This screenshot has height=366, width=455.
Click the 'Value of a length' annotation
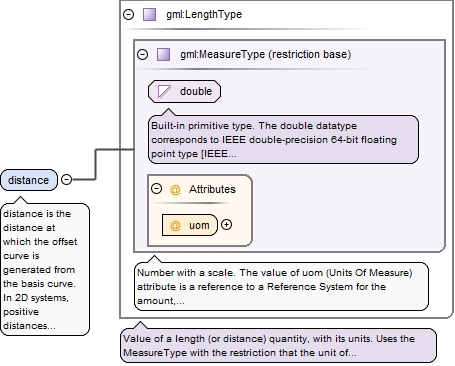click(278, 345)
